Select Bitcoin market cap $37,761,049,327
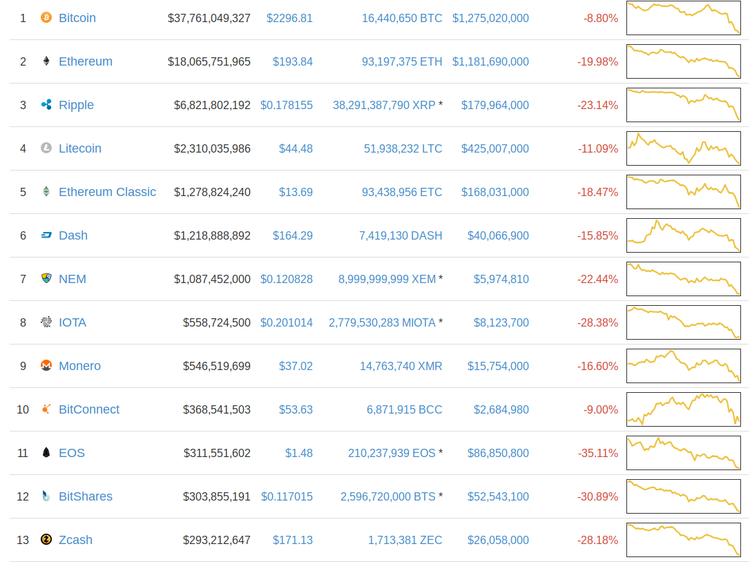 [x=209, y=18]
